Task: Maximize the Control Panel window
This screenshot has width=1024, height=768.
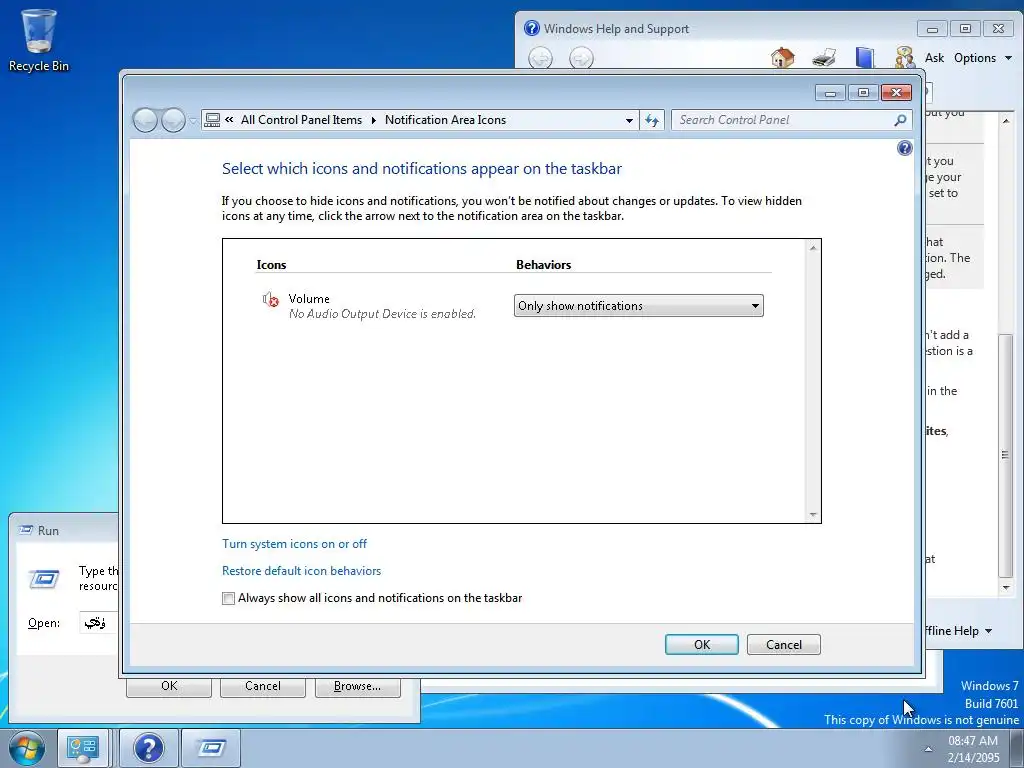Action: (863, 93)
